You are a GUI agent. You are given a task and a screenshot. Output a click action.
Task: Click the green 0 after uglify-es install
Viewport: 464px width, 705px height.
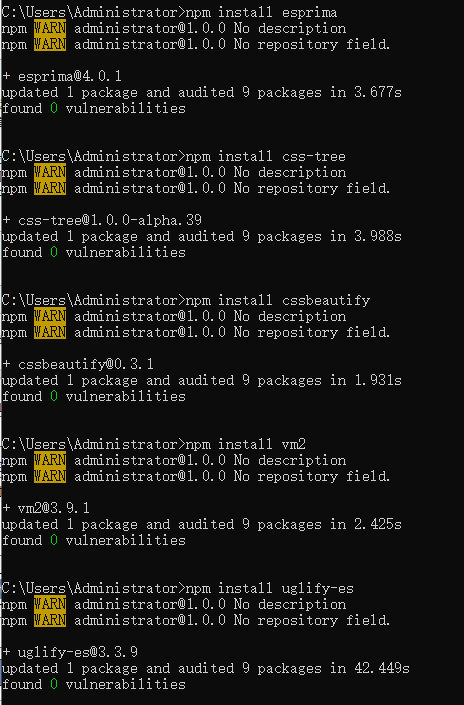coord(54,684)
